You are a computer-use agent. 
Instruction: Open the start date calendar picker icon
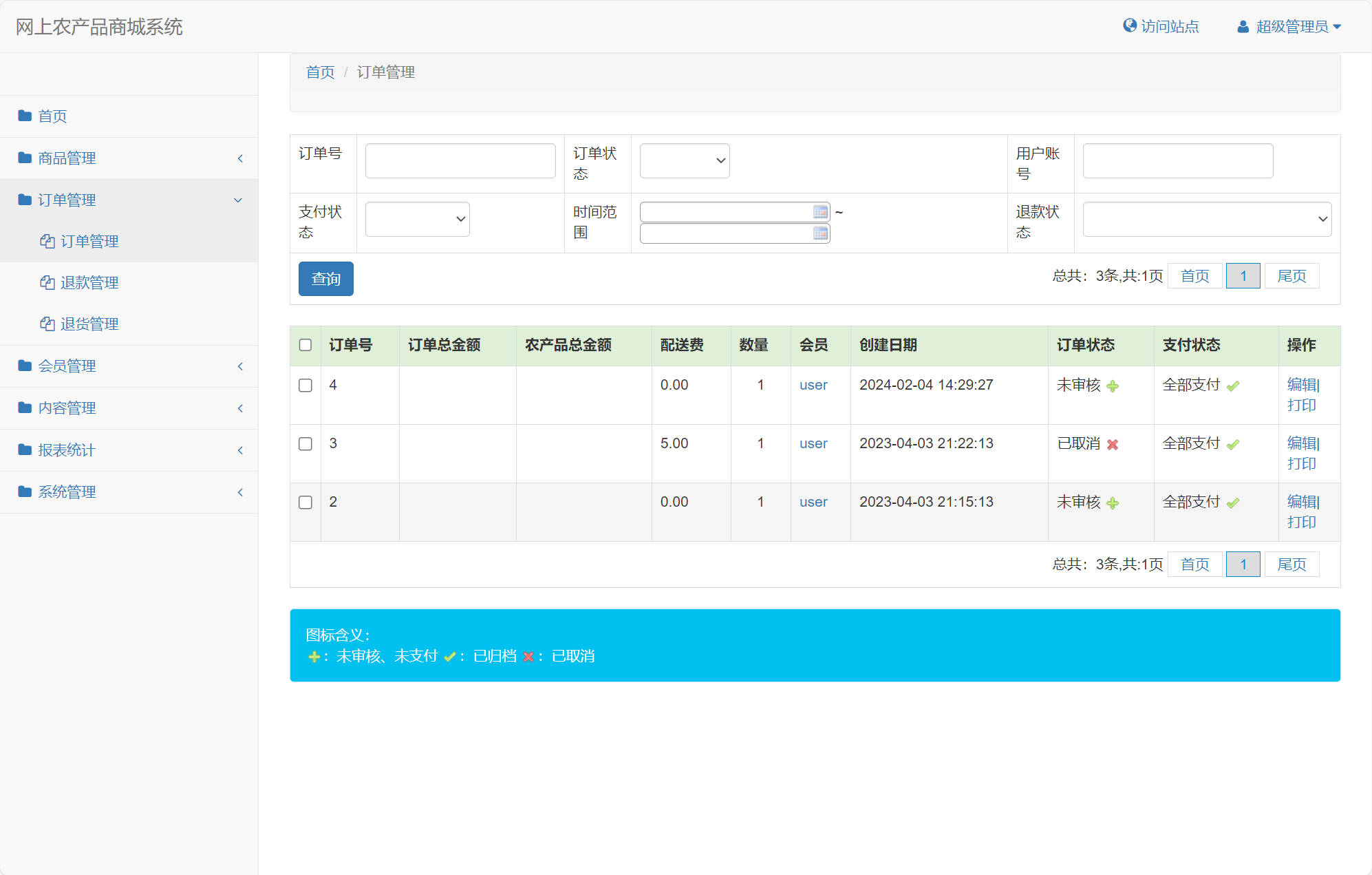pyautogui.click(x=820, y=212)
